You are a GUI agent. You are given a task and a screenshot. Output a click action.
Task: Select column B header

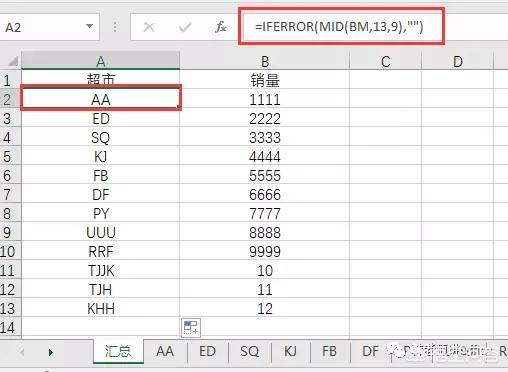click(x=265, y=61)
